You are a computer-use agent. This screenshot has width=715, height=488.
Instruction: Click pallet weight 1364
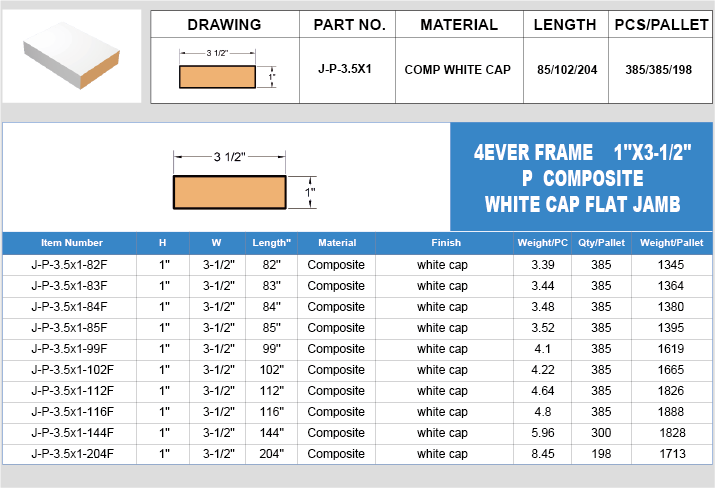pos(671,286)
